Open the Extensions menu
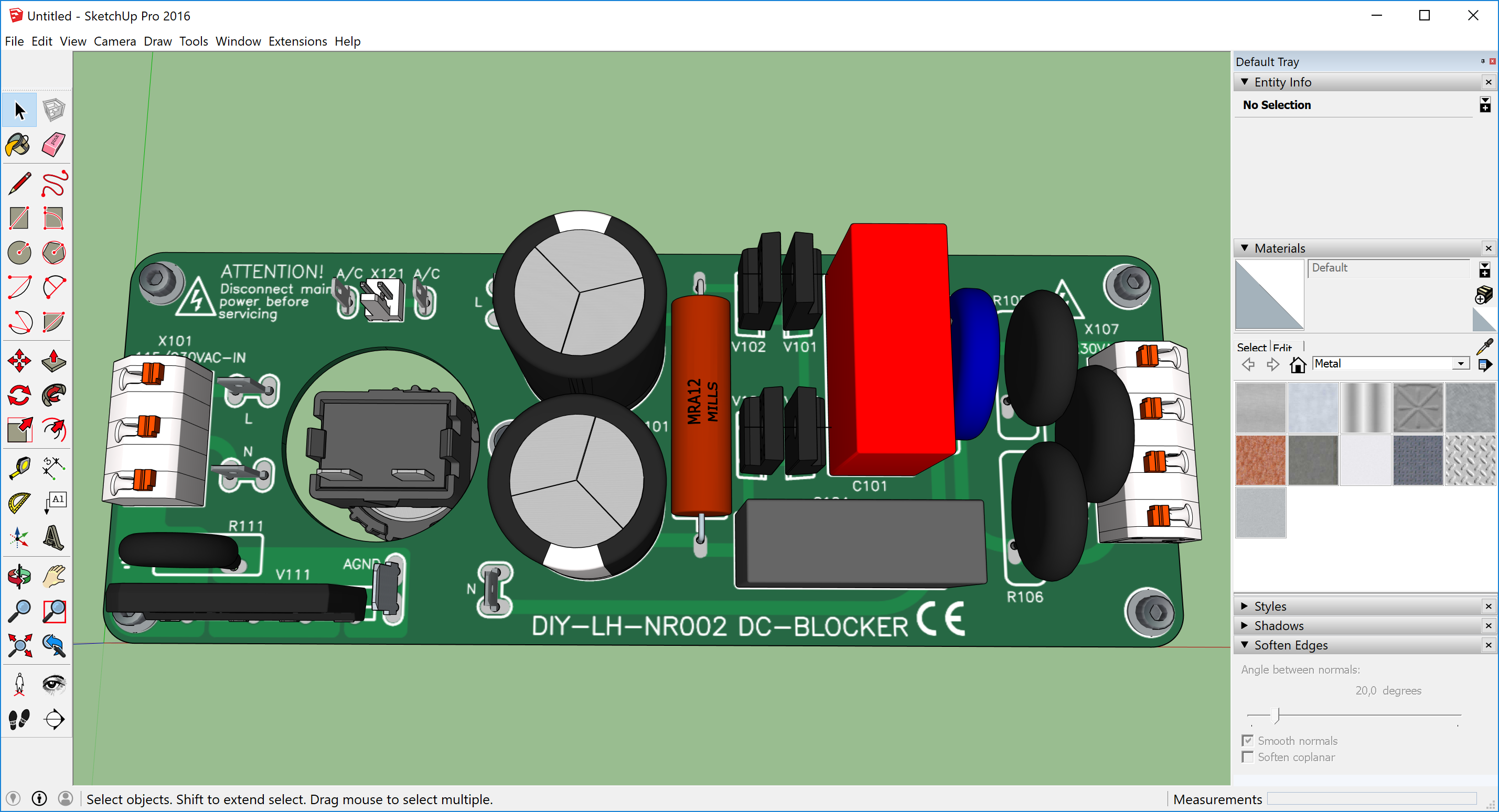The image size is (1499, 812). [297, 41]
